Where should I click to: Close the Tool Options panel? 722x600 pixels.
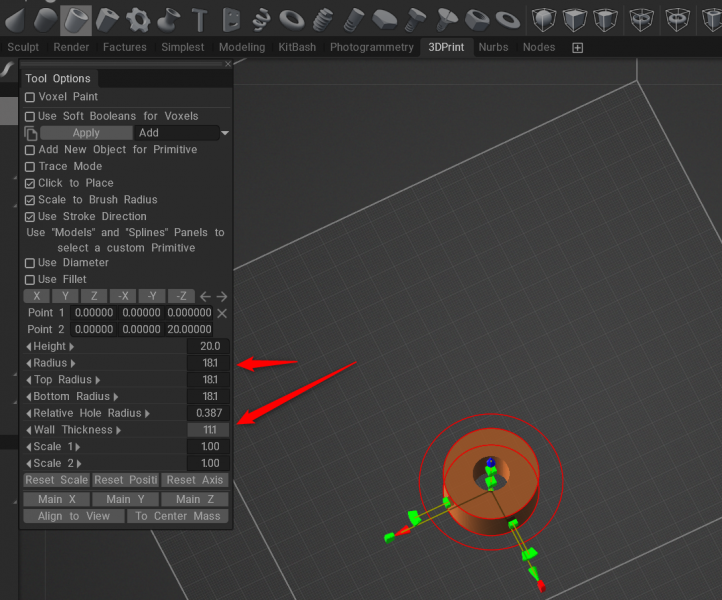227,65
